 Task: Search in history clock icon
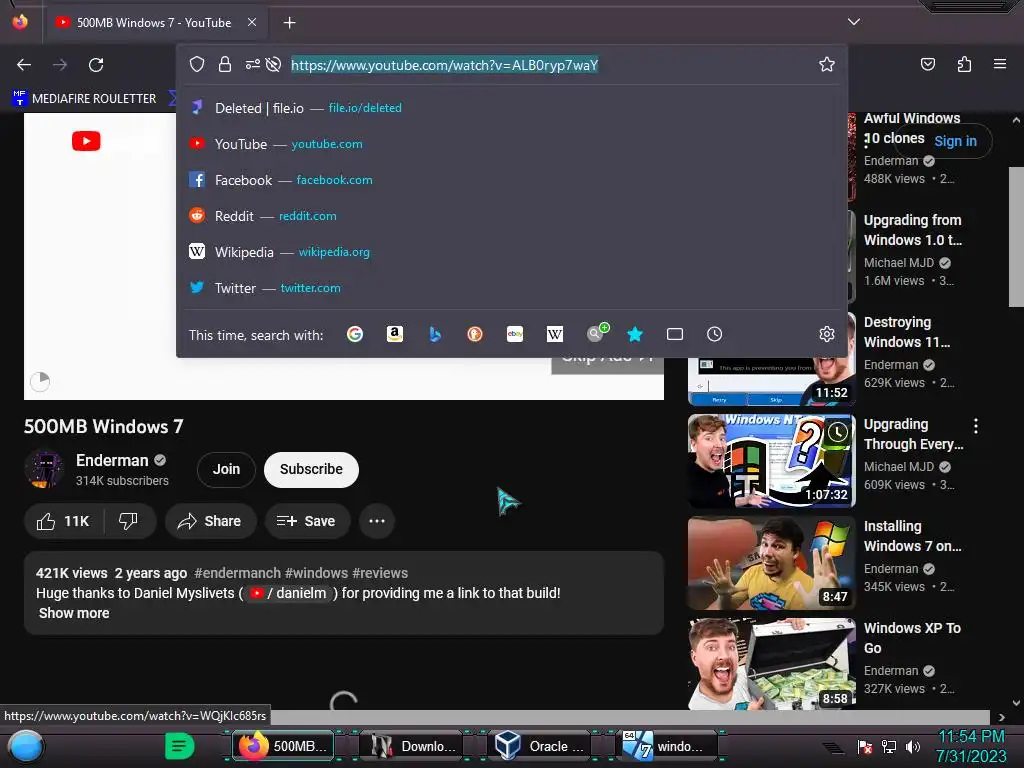point(714,334)
